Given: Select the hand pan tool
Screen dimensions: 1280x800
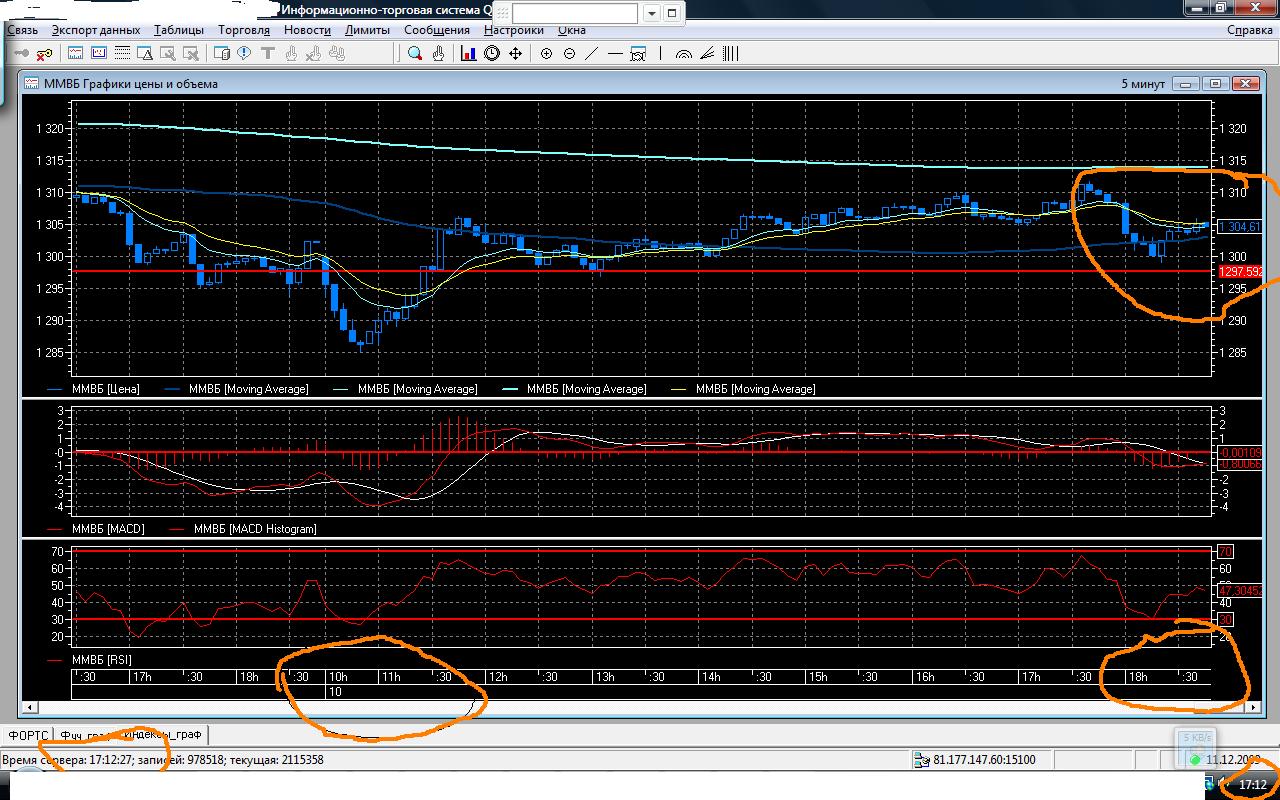Looking at the screenshot, I should pos(438,54).
